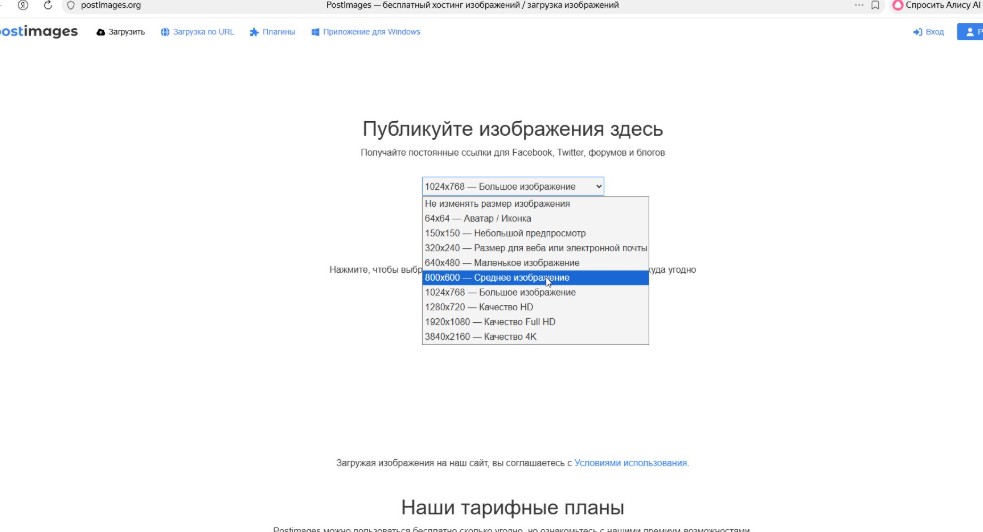Click the shield site-protection icon in address bar
The image size is (983, 532).
coord(70,5)
